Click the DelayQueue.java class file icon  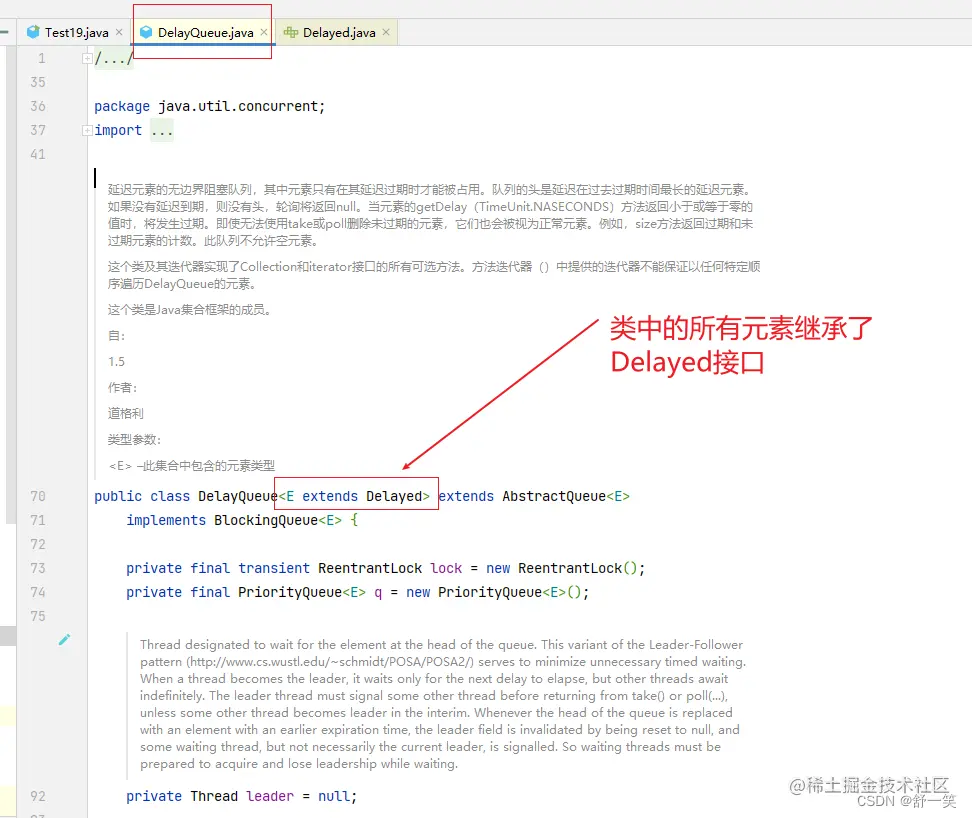[x=146, y=32]
